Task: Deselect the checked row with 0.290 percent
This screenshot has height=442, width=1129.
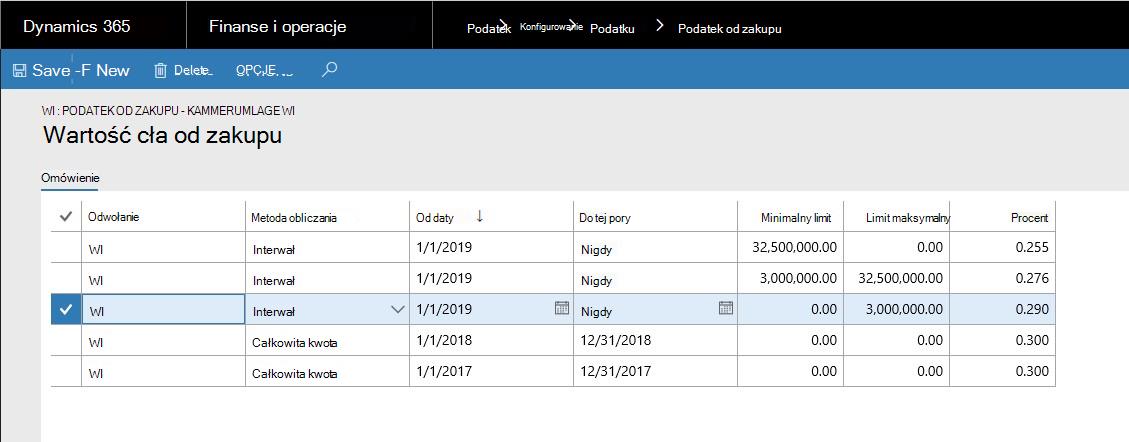Action: click(66, 309)
